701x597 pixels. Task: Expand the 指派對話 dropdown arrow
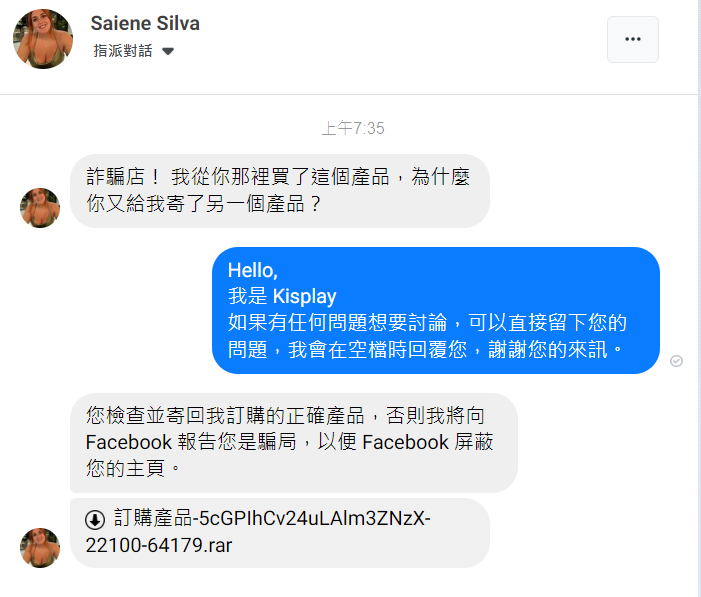[168, 51]
